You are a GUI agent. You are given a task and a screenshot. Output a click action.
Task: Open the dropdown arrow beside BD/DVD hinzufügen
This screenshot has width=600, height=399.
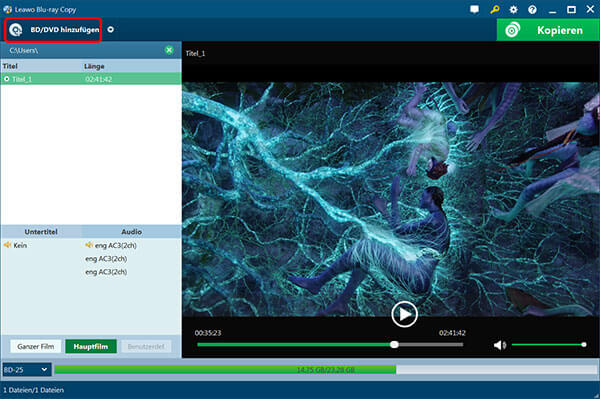(111, 29)
